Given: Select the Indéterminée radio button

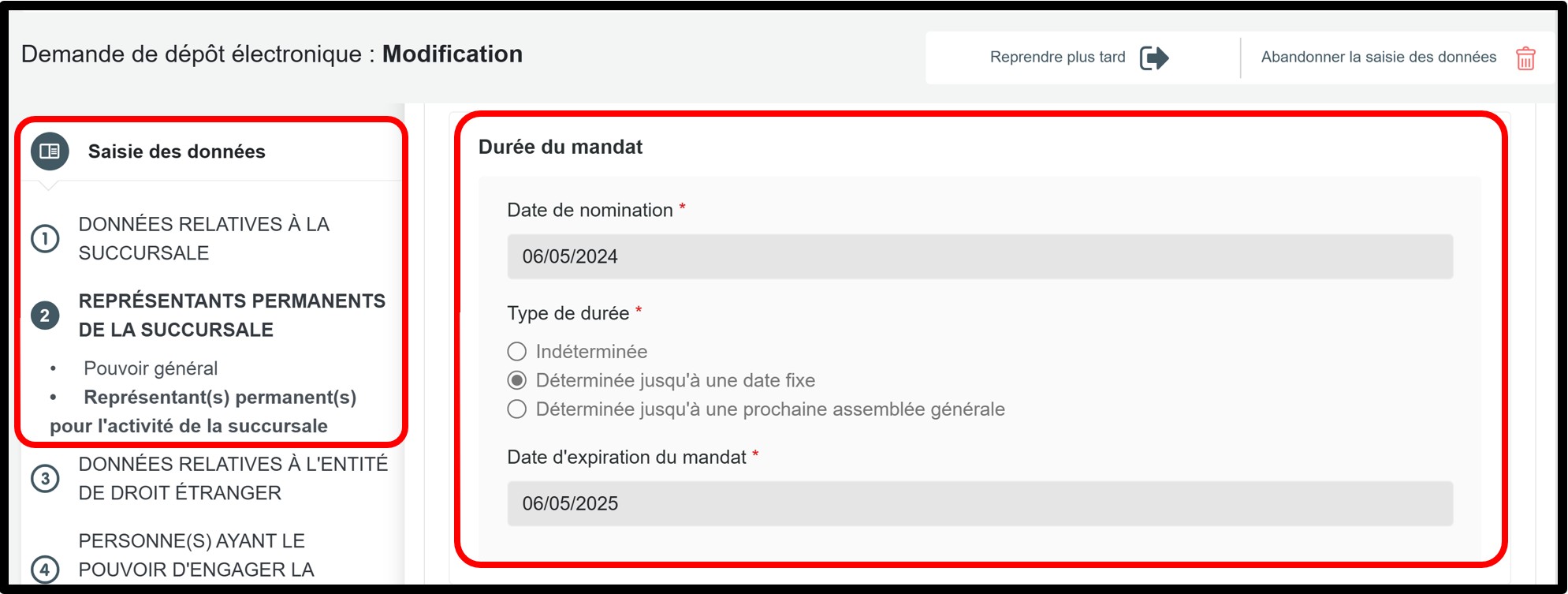Looking at the screenshot, I should tap(517, 352).
